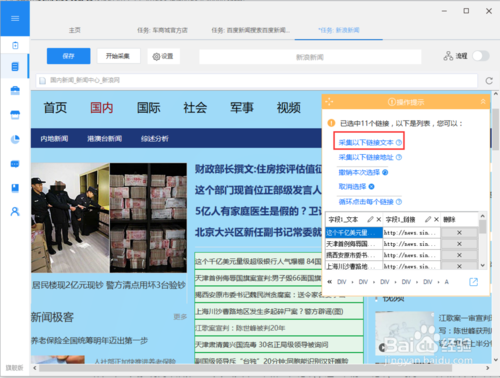Click the x icon on 字段1_链接 column header
The height and width of the screenshot is (378, 500).
[436, 219]
